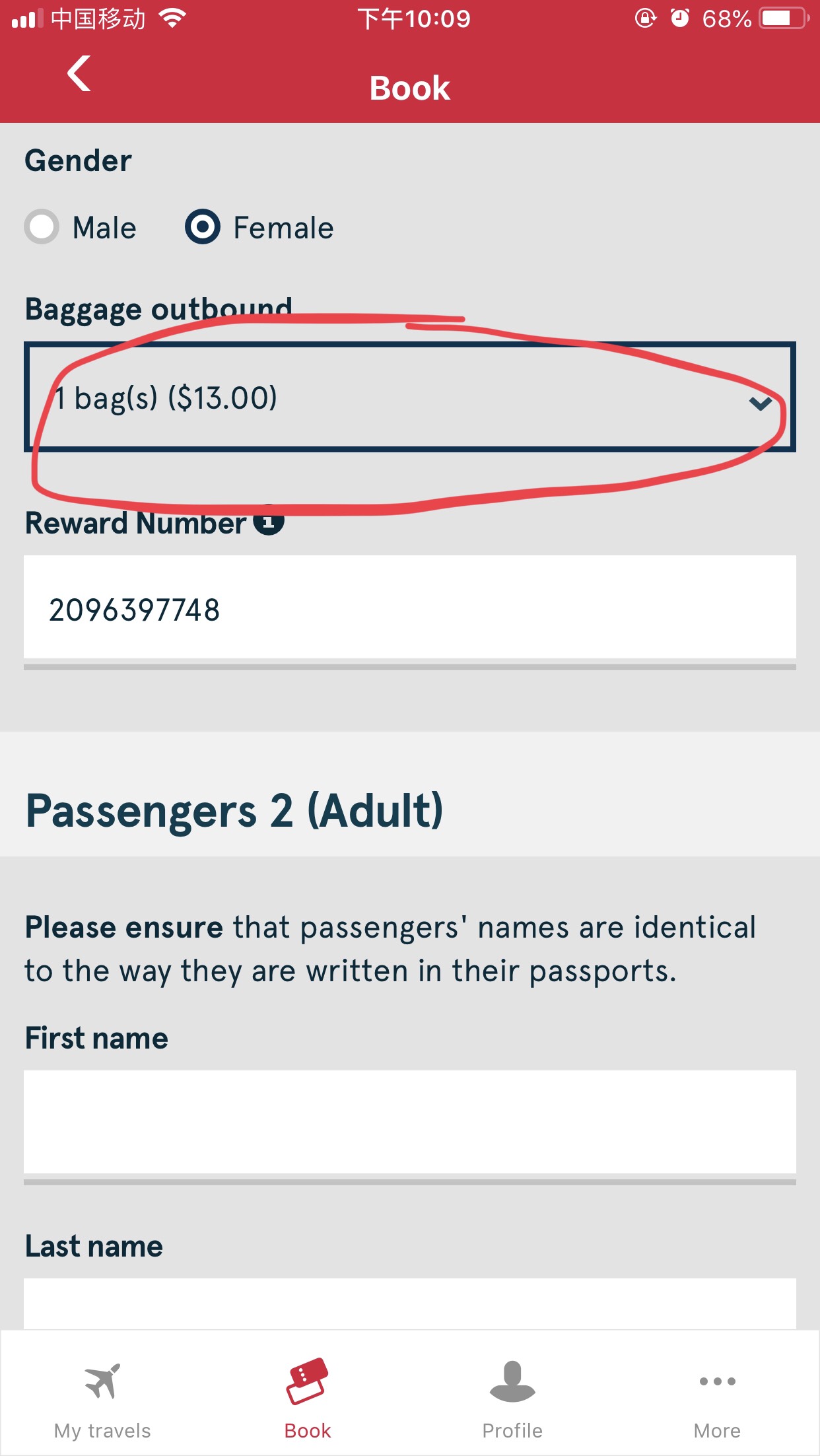This screenshot has height=1456, width=820.
Task: Tap the Book ticket icon
Action: pyautogui.click(x=307, y=1380)
